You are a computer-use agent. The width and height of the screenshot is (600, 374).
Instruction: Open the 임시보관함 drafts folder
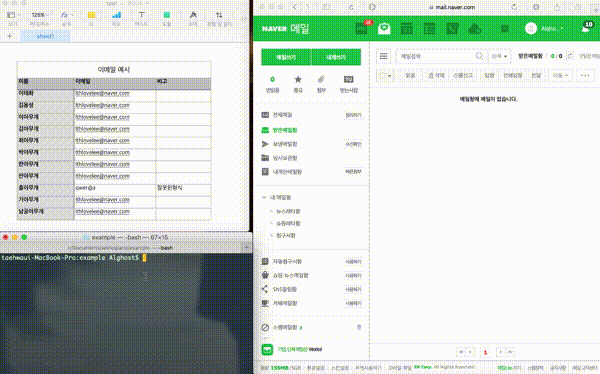[285, 158]
